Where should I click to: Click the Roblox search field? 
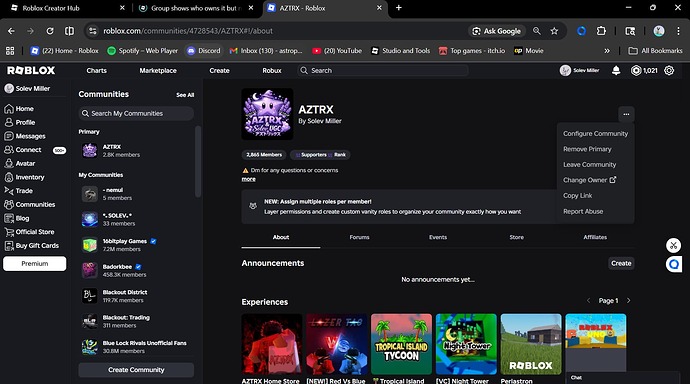click(383, 70)
